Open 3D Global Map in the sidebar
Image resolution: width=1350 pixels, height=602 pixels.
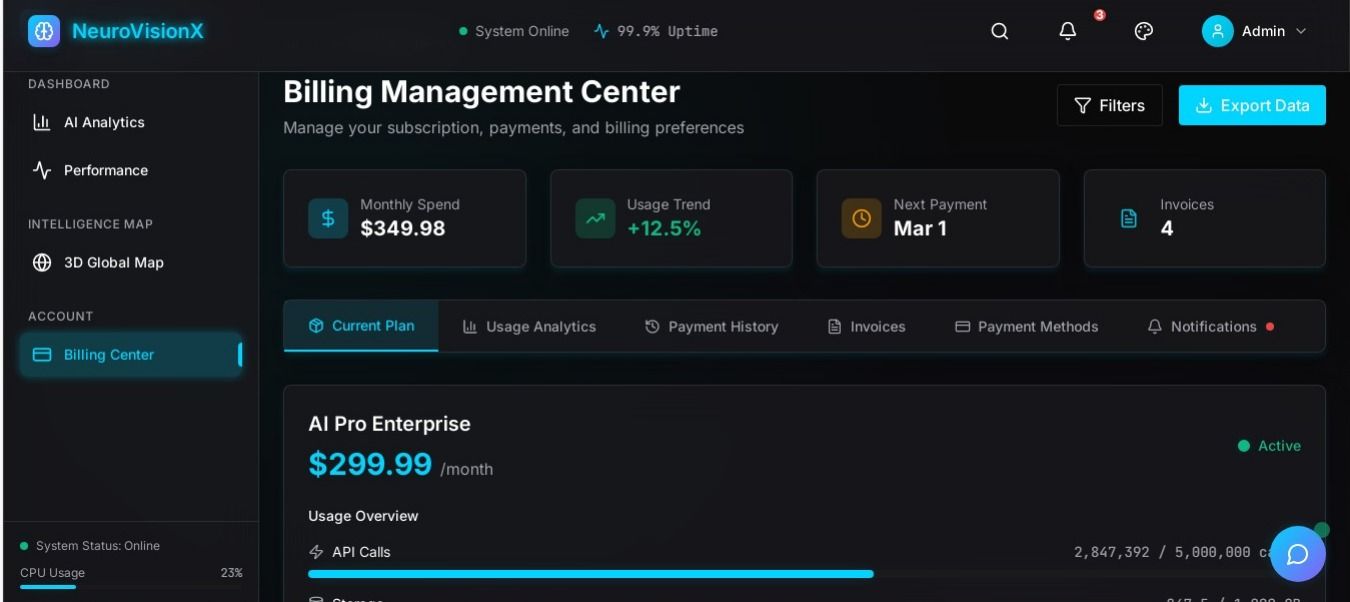[113, 262]
